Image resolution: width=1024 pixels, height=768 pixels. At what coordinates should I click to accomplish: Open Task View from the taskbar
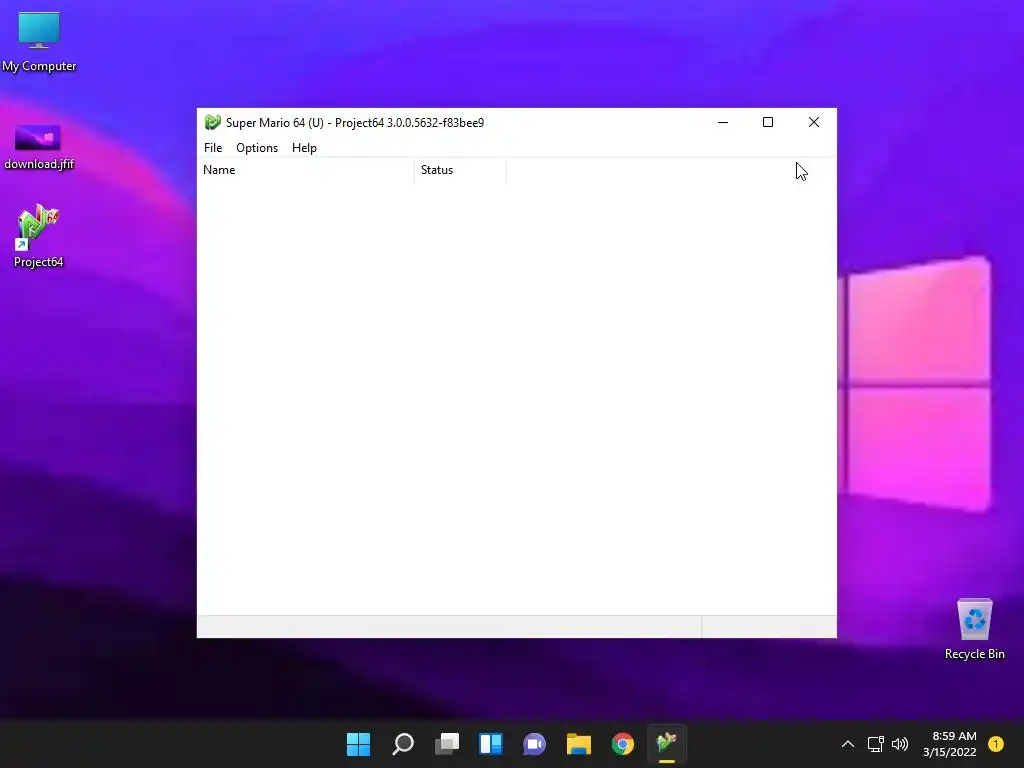pos(447,744)
